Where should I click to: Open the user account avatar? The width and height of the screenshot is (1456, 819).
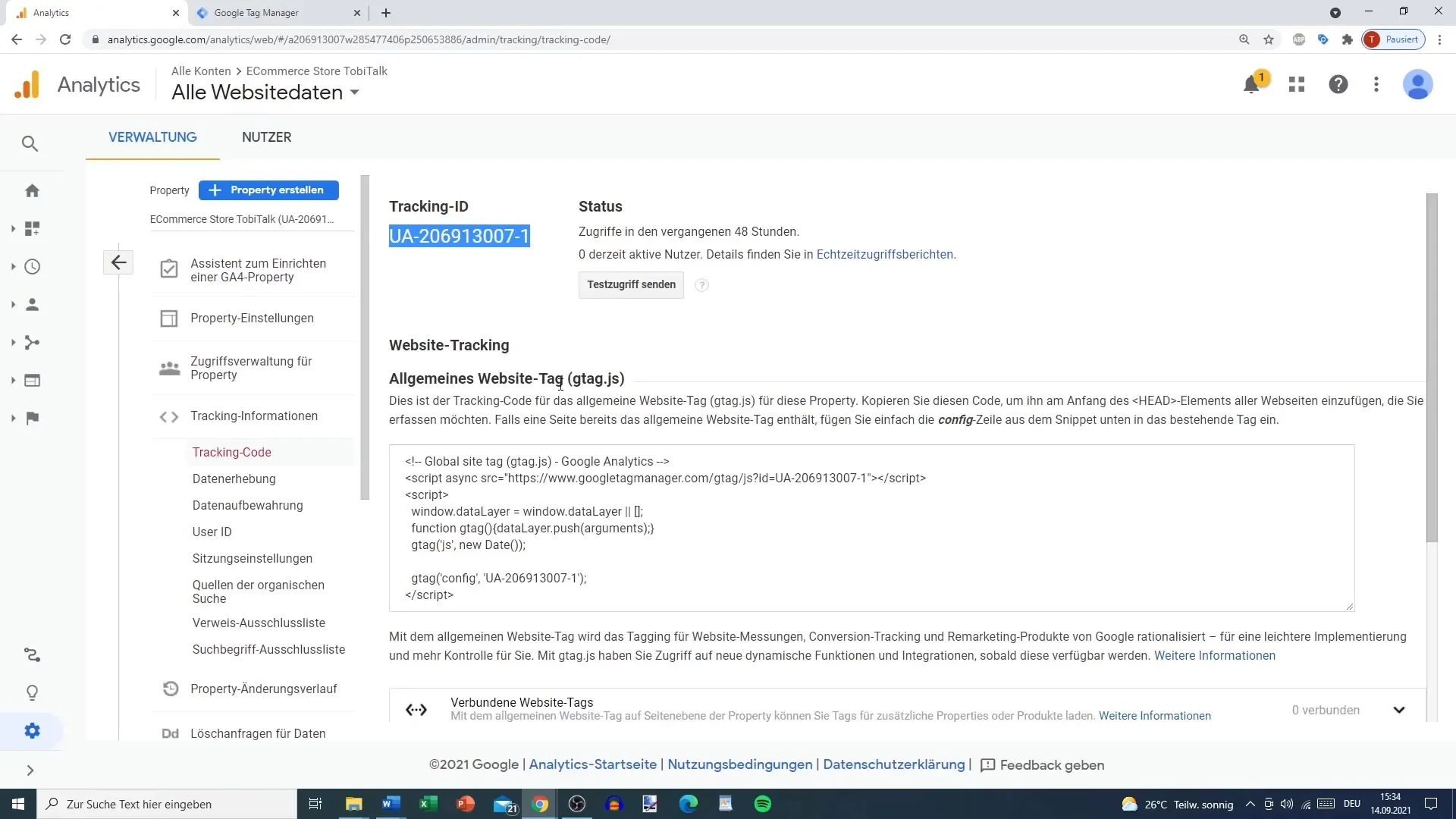coord(1417,84)
